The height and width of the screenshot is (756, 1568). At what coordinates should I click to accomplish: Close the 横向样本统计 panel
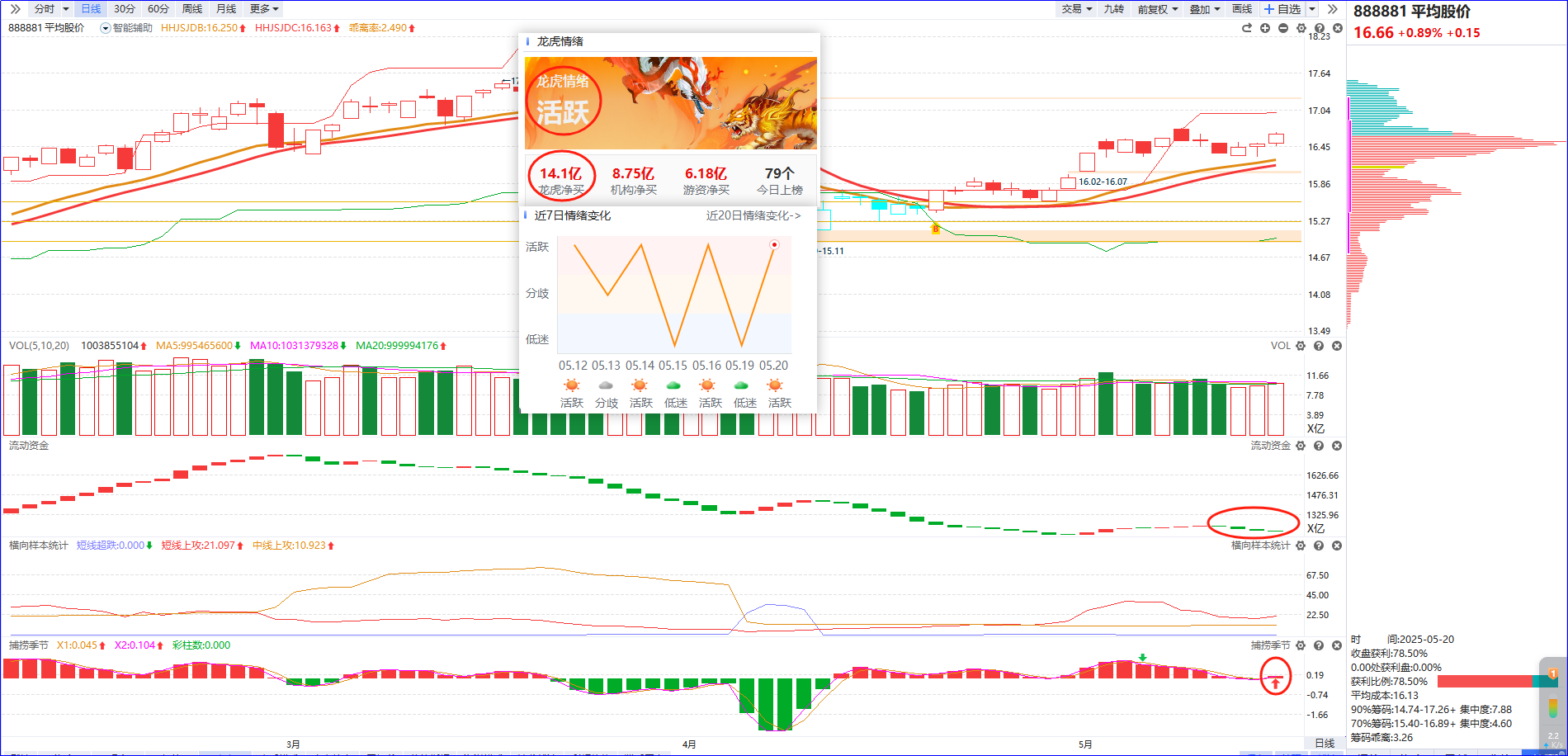[1337, 546]
